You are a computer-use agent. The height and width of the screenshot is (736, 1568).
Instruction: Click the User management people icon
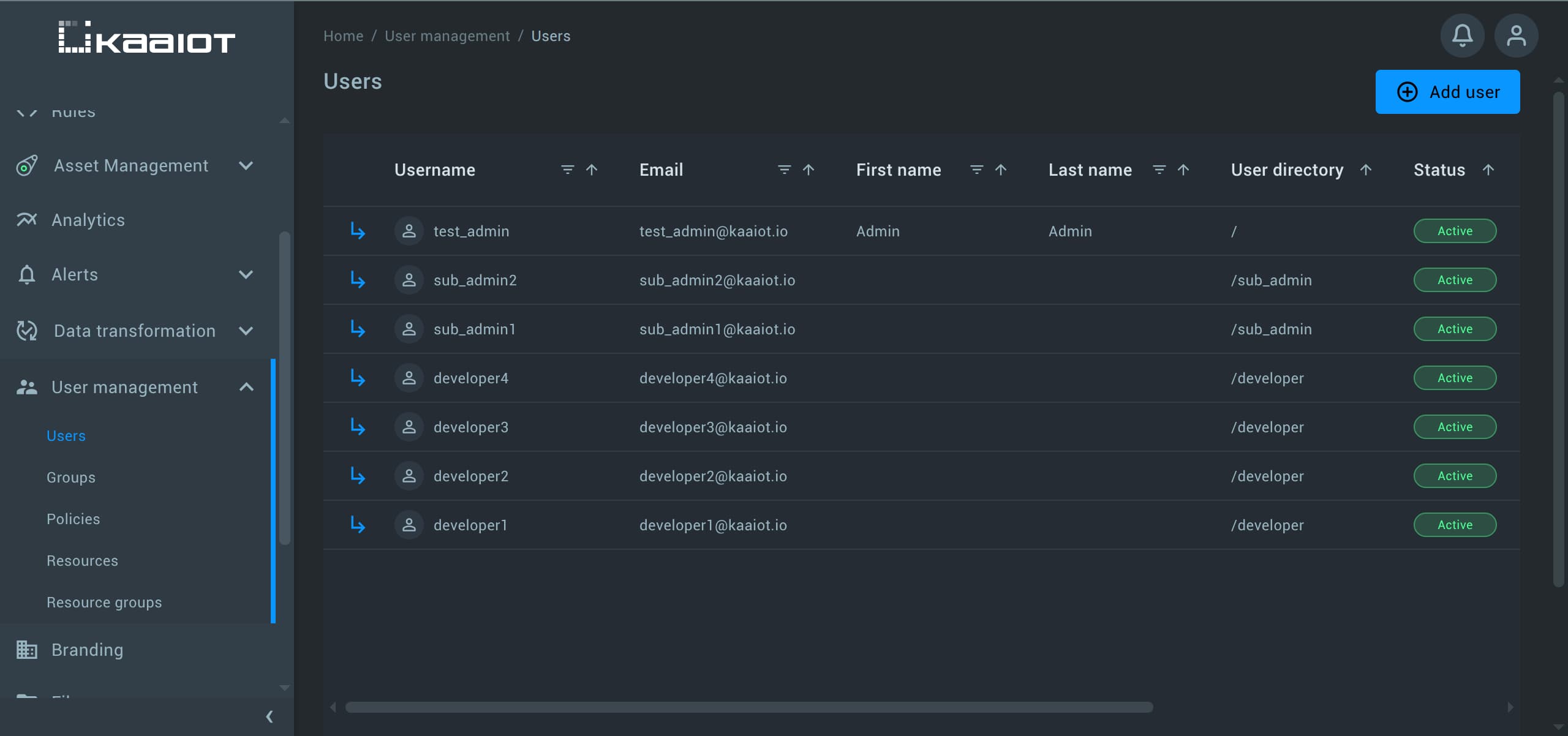click(x=26, y=386)
